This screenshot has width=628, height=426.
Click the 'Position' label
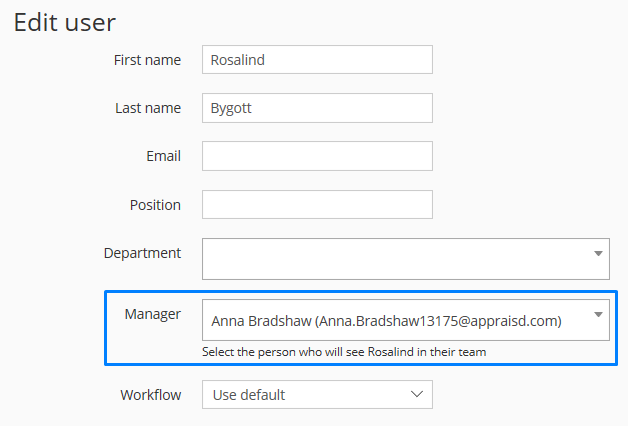point(155,205)
